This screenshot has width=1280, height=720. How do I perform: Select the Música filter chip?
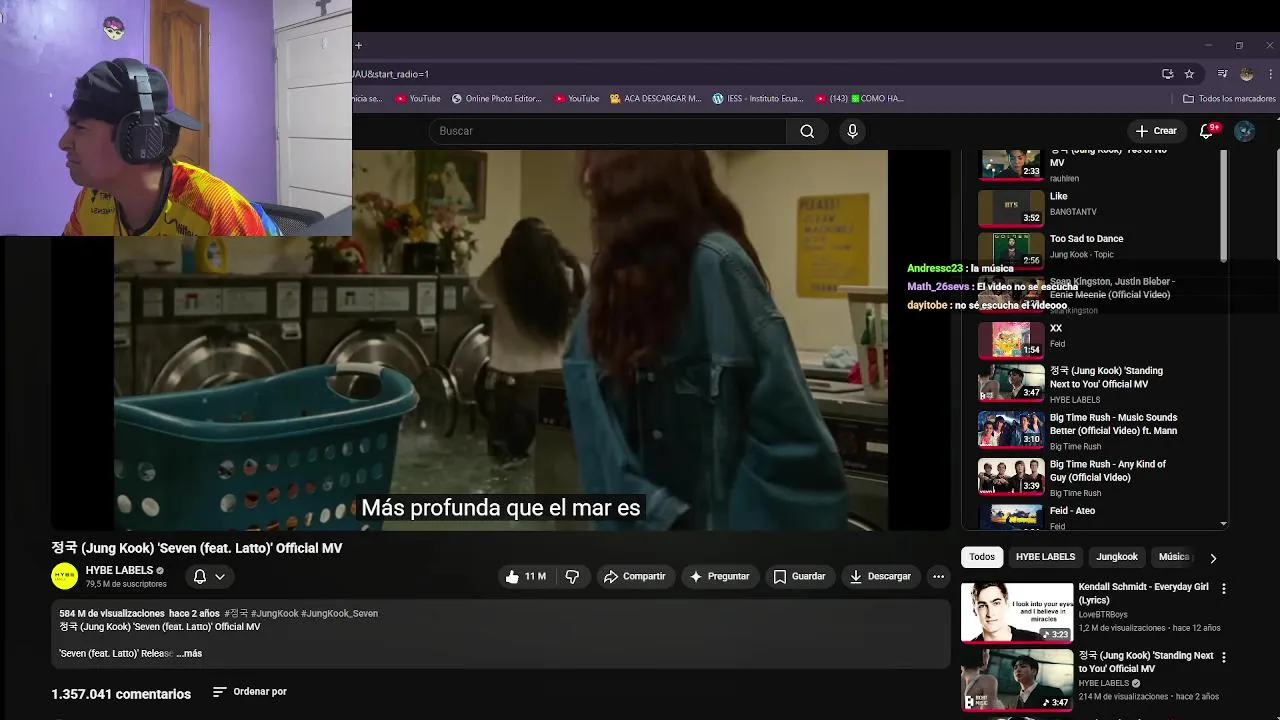click(x=1173, y=557)
